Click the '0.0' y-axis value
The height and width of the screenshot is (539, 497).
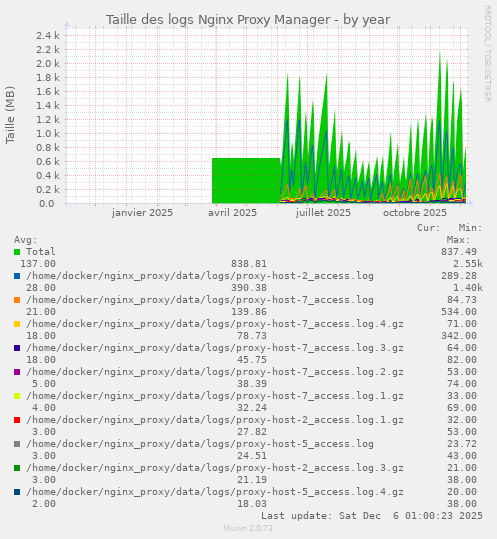[x=46, y=204]
